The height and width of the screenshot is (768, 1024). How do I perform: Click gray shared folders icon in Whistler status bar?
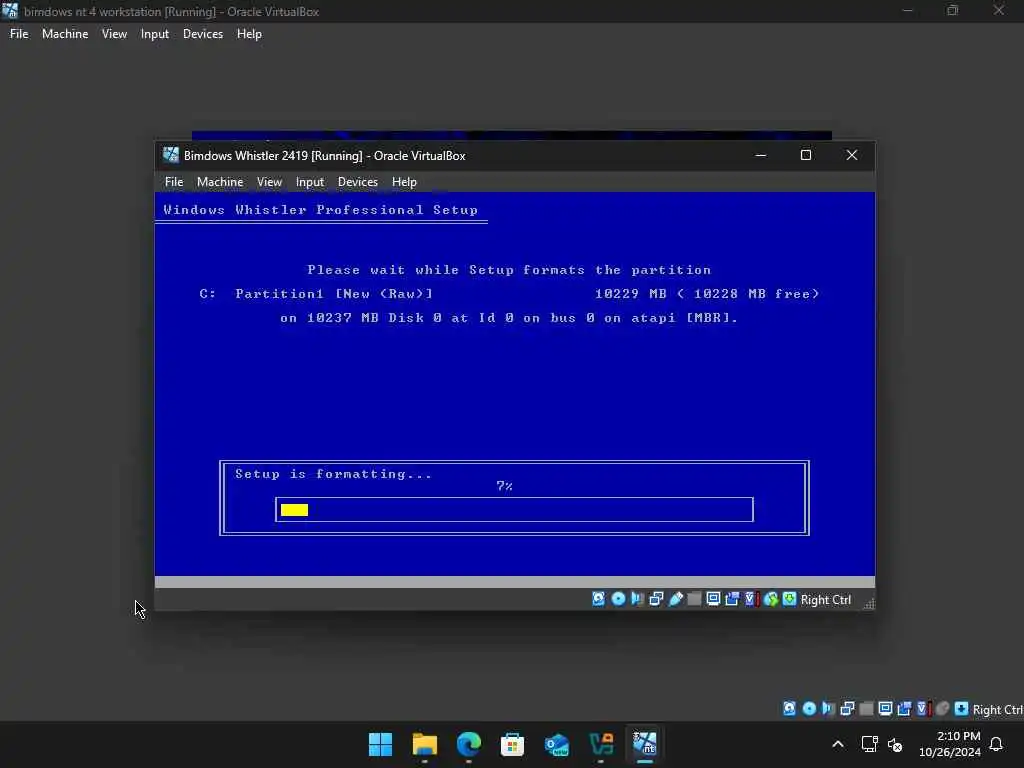pyautogui.click(x=694, y=599)
